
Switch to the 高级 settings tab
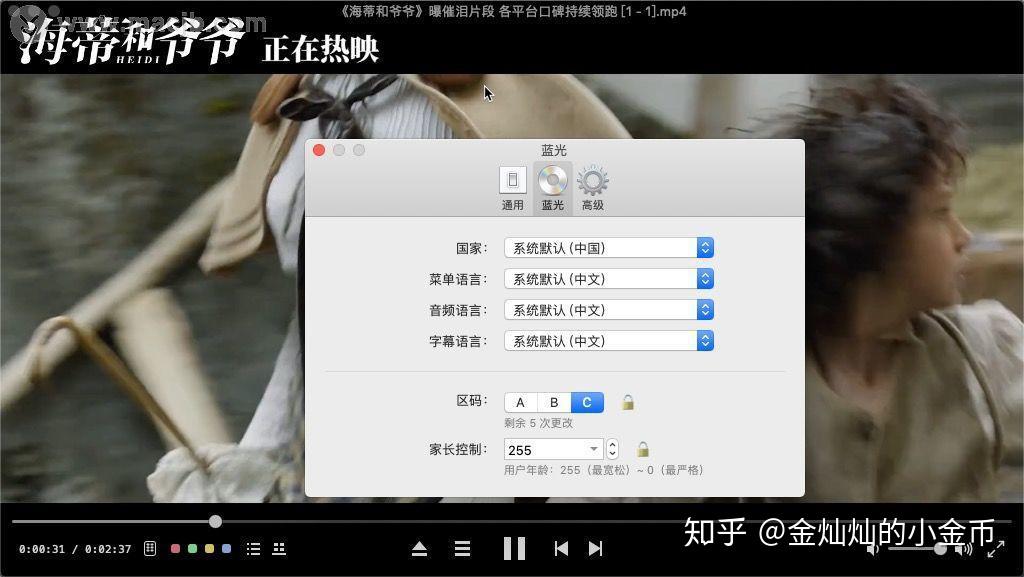(592, 184)
